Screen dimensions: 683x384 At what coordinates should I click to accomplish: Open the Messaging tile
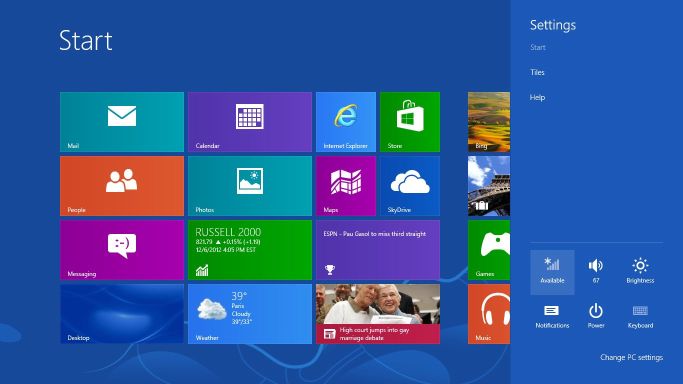point(122,250)
